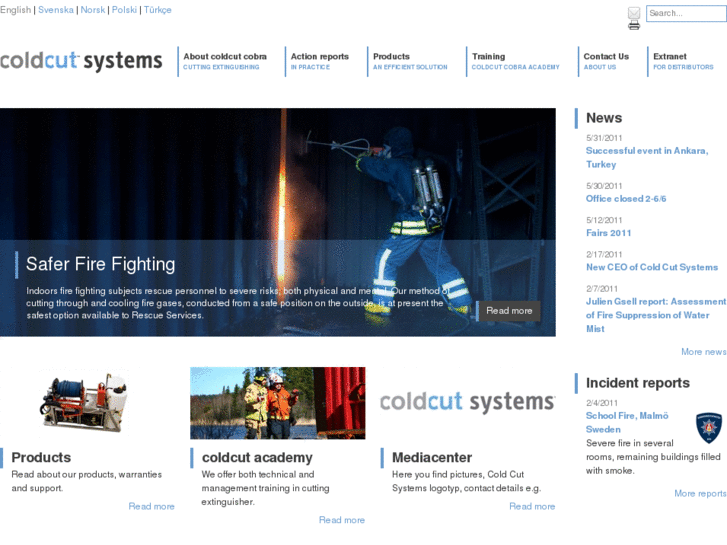Open the Extranet menu for distributors
727x545 pixels.
(683, 61)
